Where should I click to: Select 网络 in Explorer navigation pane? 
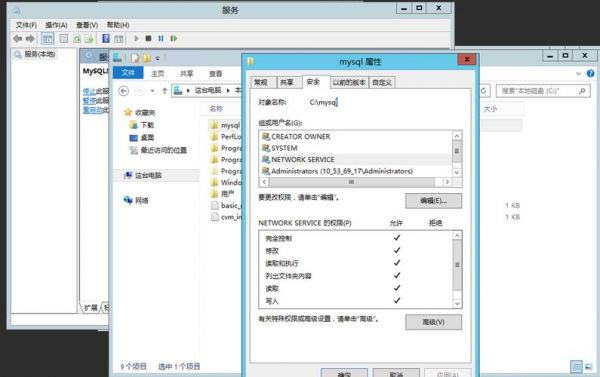pyautogui.click(x=142, y=201)
